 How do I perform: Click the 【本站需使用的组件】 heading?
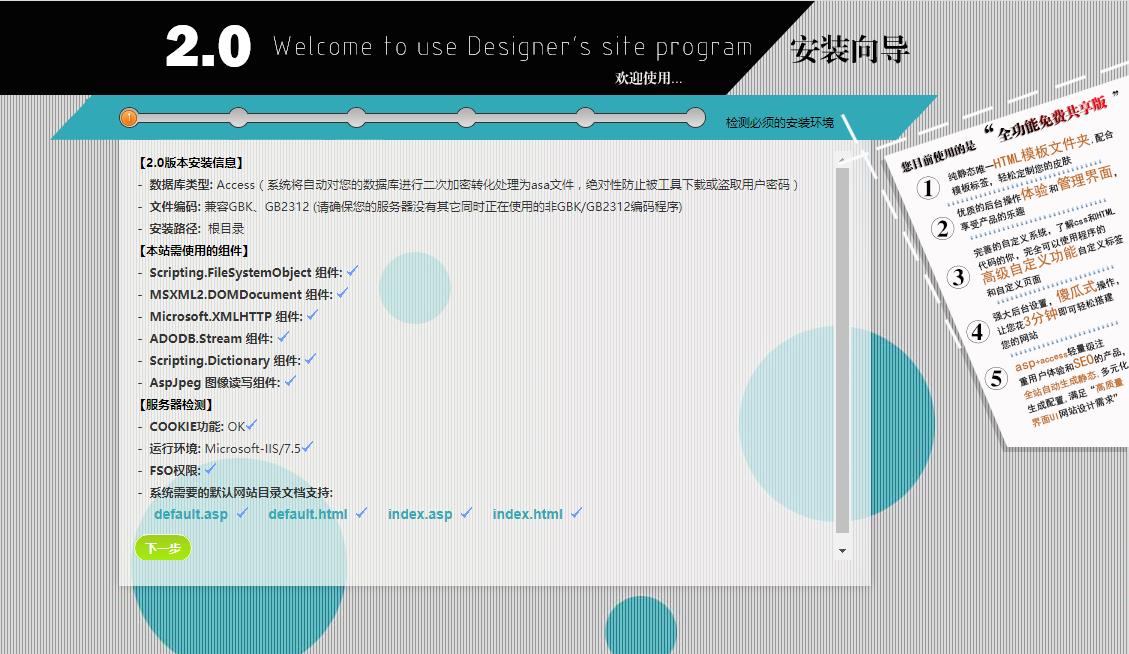(194, 251)
